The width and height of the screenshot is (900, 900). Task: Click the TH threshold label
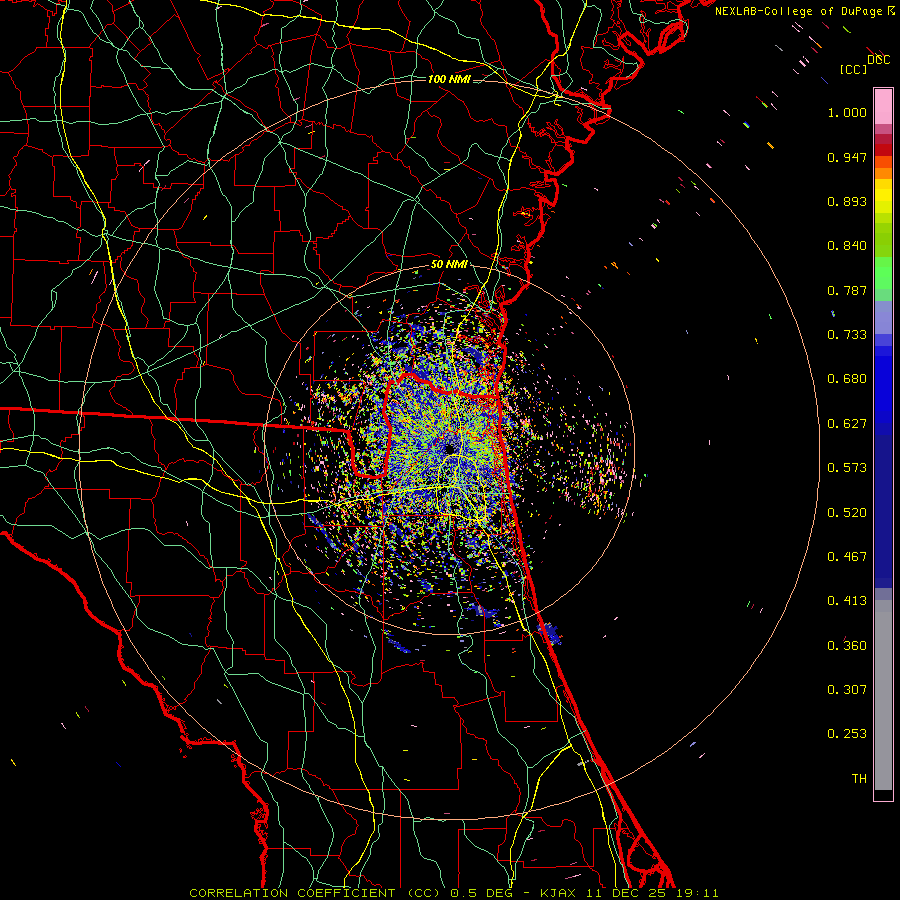pos(859,779)
